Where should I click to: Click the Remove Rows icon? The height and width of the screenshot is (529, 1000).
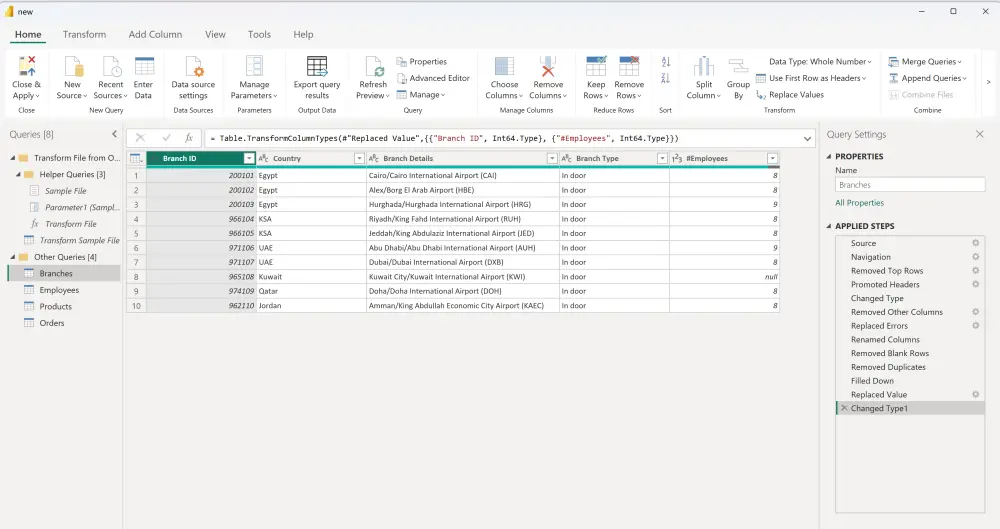click(x=629, y=66)
